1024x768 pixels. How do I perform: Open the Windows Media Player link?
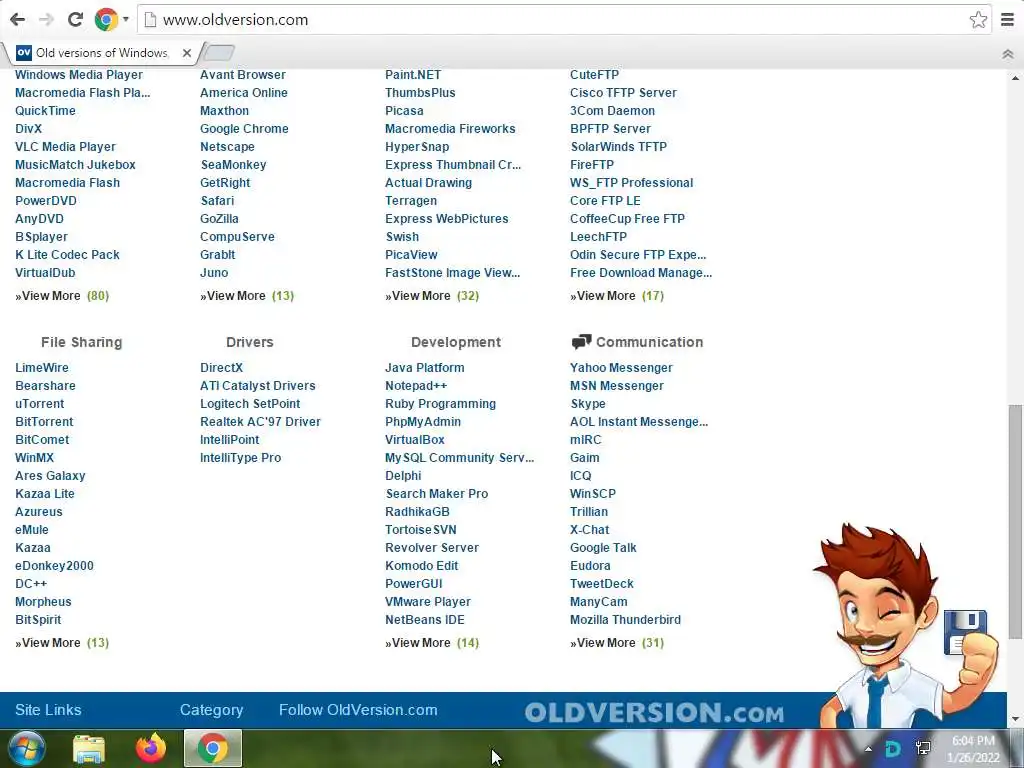pyautogui.click(x=78, y=74)
